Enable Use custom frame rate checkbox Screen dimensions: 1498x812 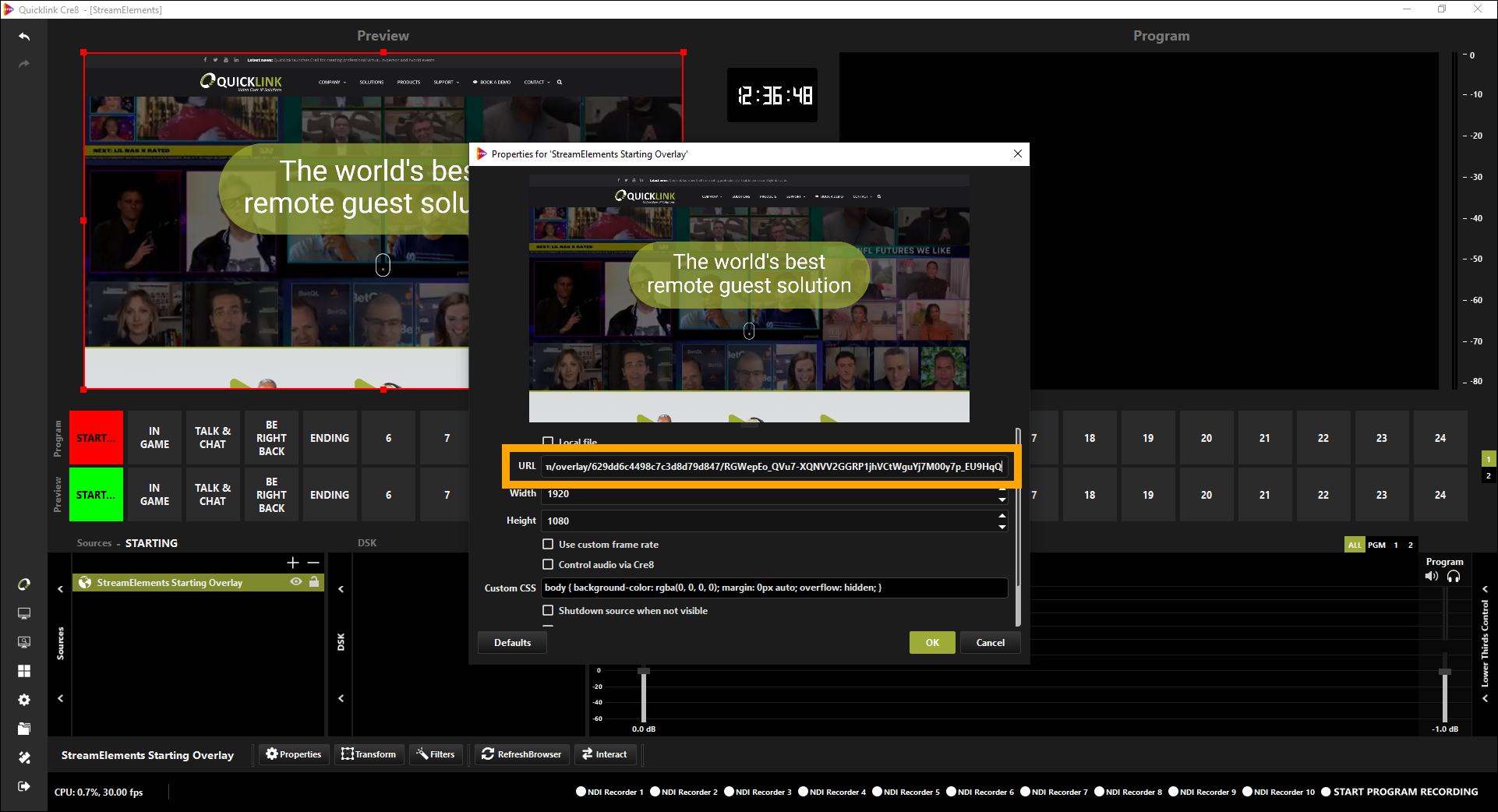tap(548, 545)
